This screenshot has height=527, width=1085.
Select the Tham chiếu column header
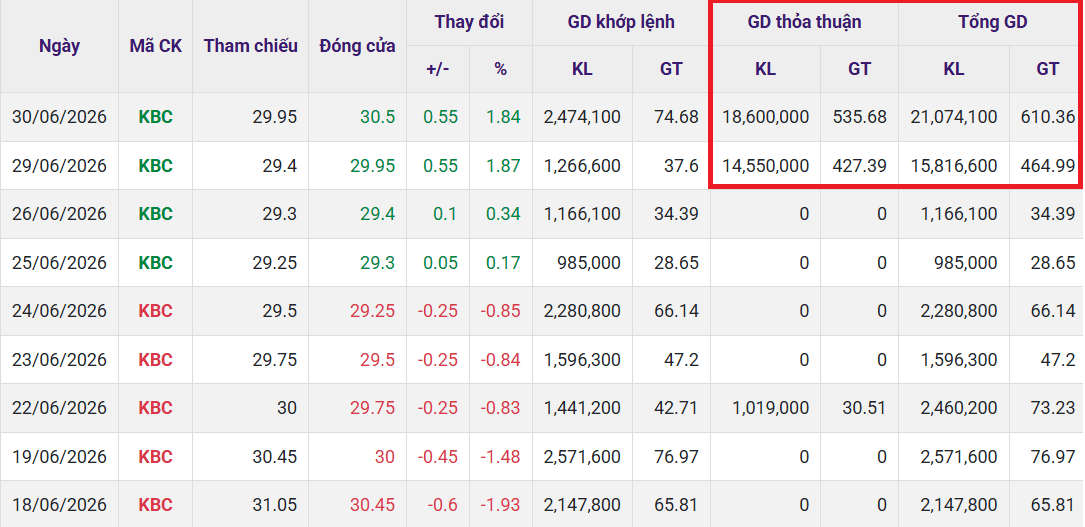tap(250, 46)
